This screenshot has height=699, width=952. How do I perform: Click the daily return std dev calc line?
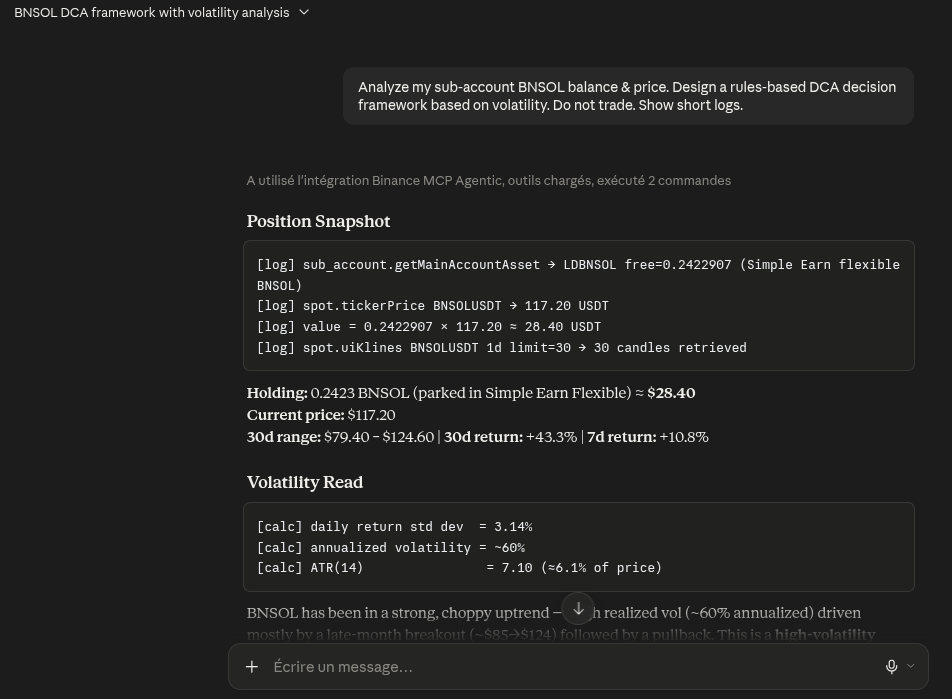395,527
